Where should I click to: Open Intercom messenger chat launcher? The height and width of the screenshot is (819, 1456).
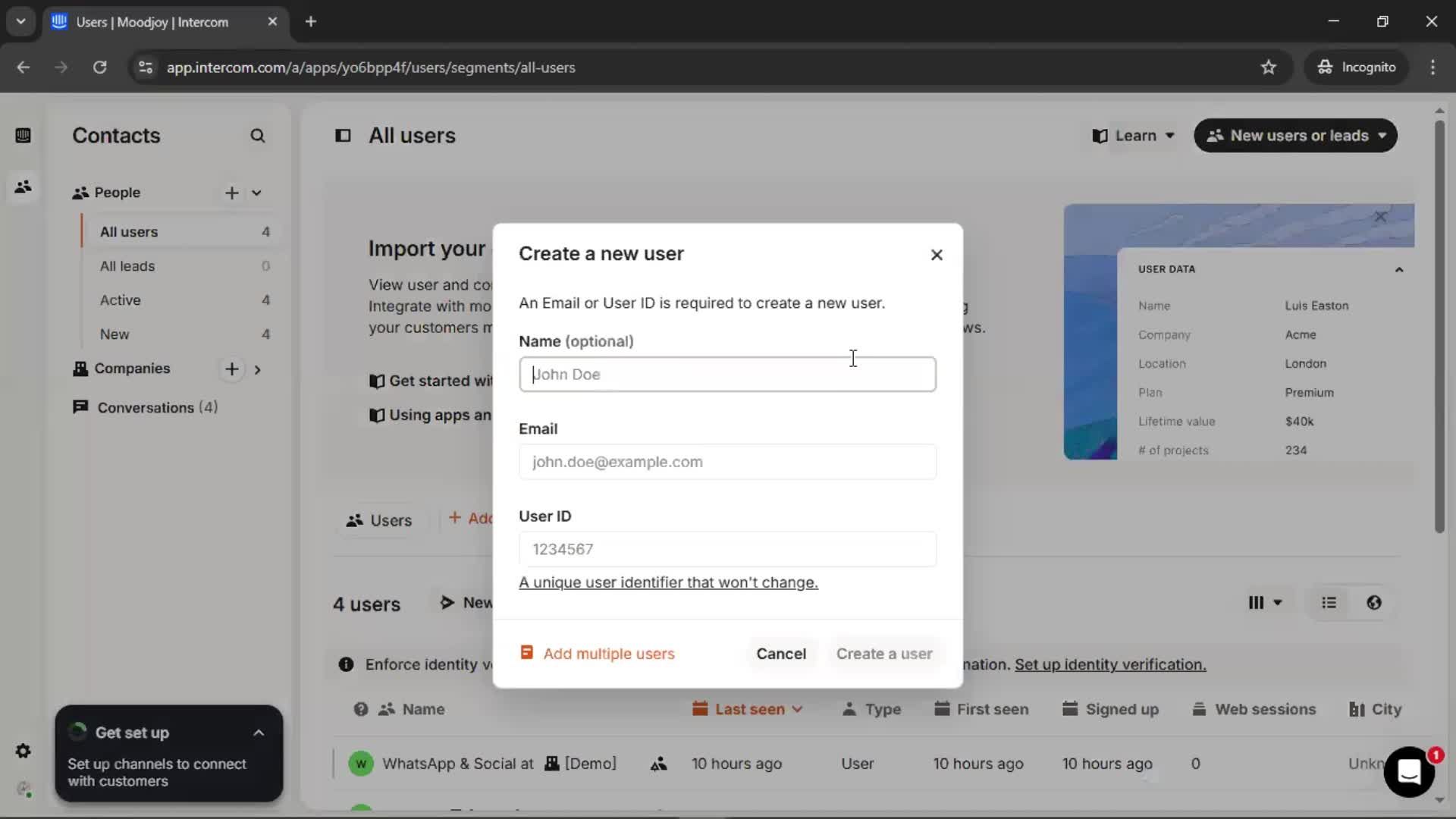pyautogui.click(x=1409, y=772)
